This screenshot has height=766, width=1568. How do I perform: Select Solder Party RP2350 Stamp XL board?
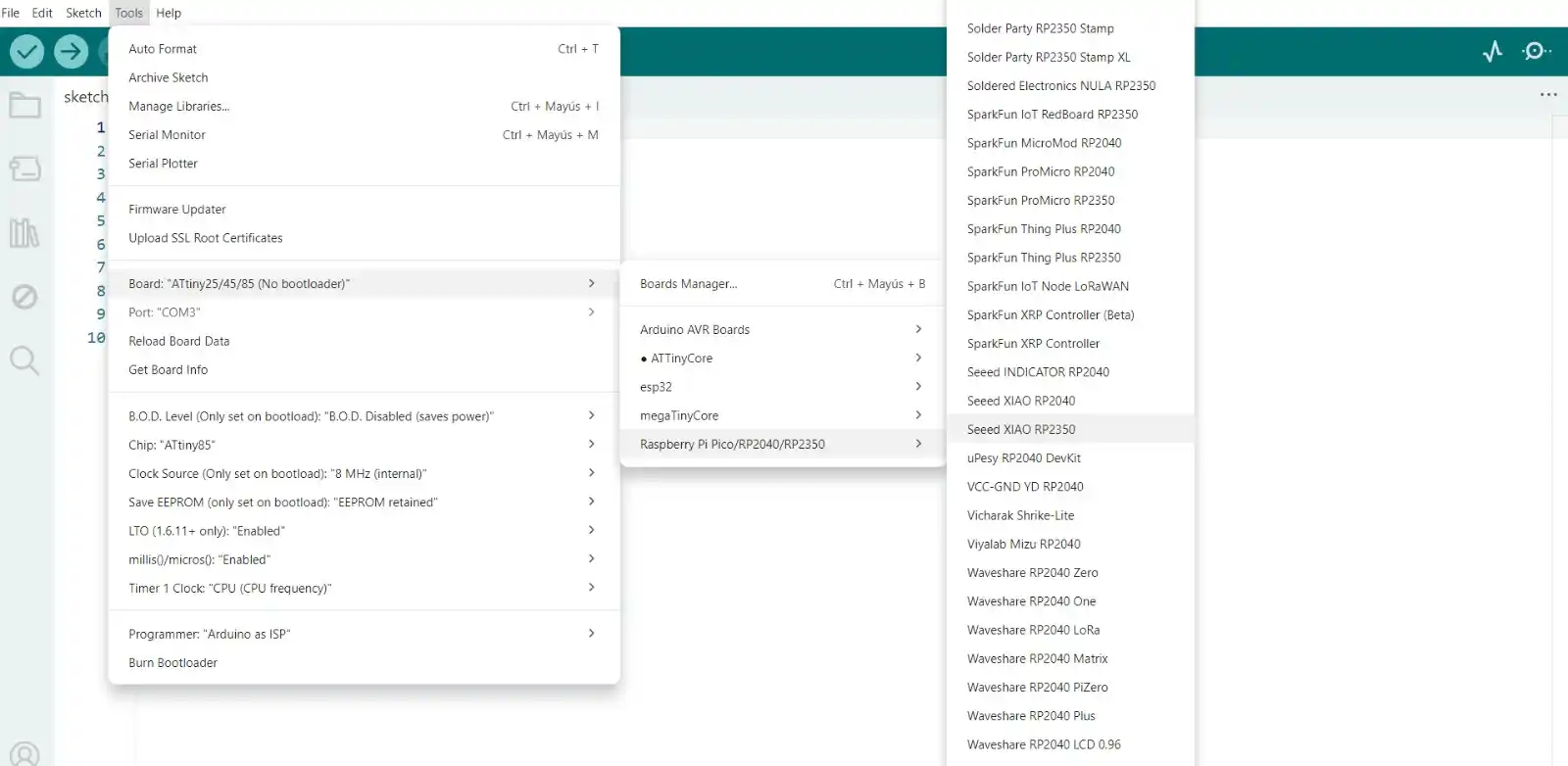[1070, 57]
